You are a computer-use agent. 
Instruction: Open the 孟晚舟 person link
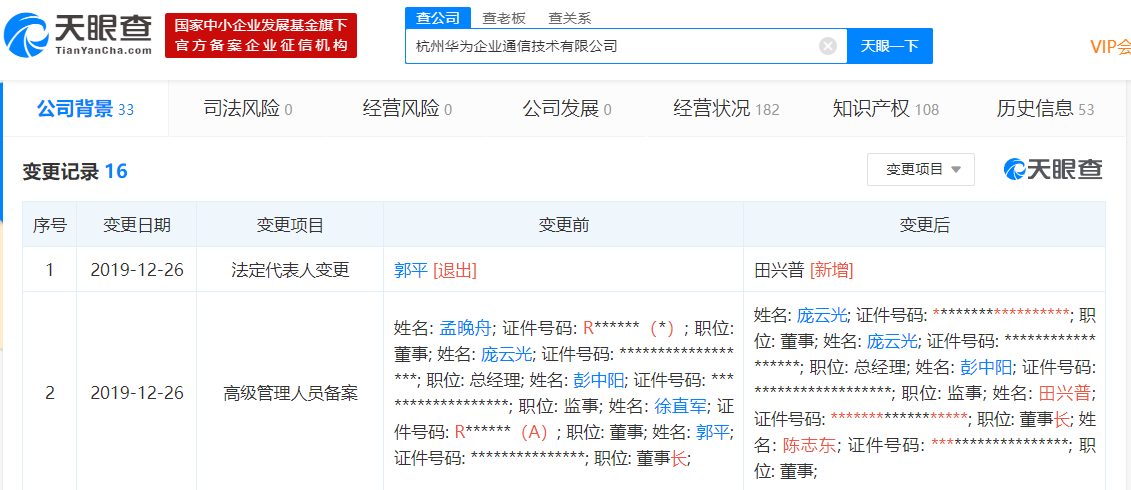(x=465, y=329)
